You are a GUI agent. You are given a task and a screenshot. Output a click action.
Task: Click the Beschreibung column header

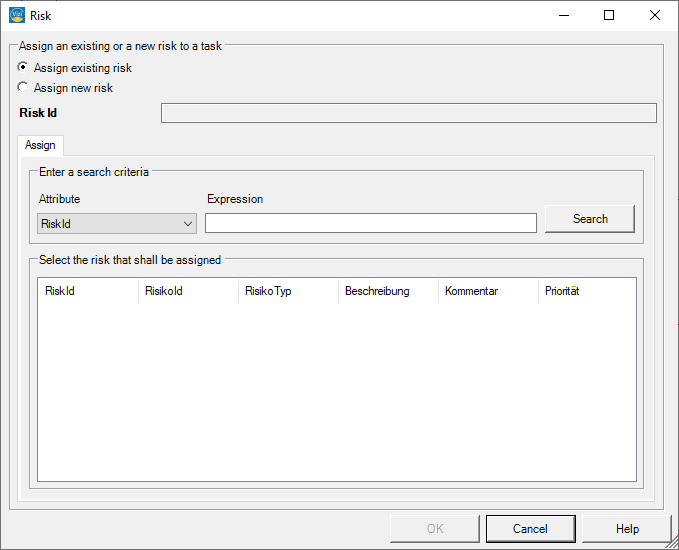(388, 292)
